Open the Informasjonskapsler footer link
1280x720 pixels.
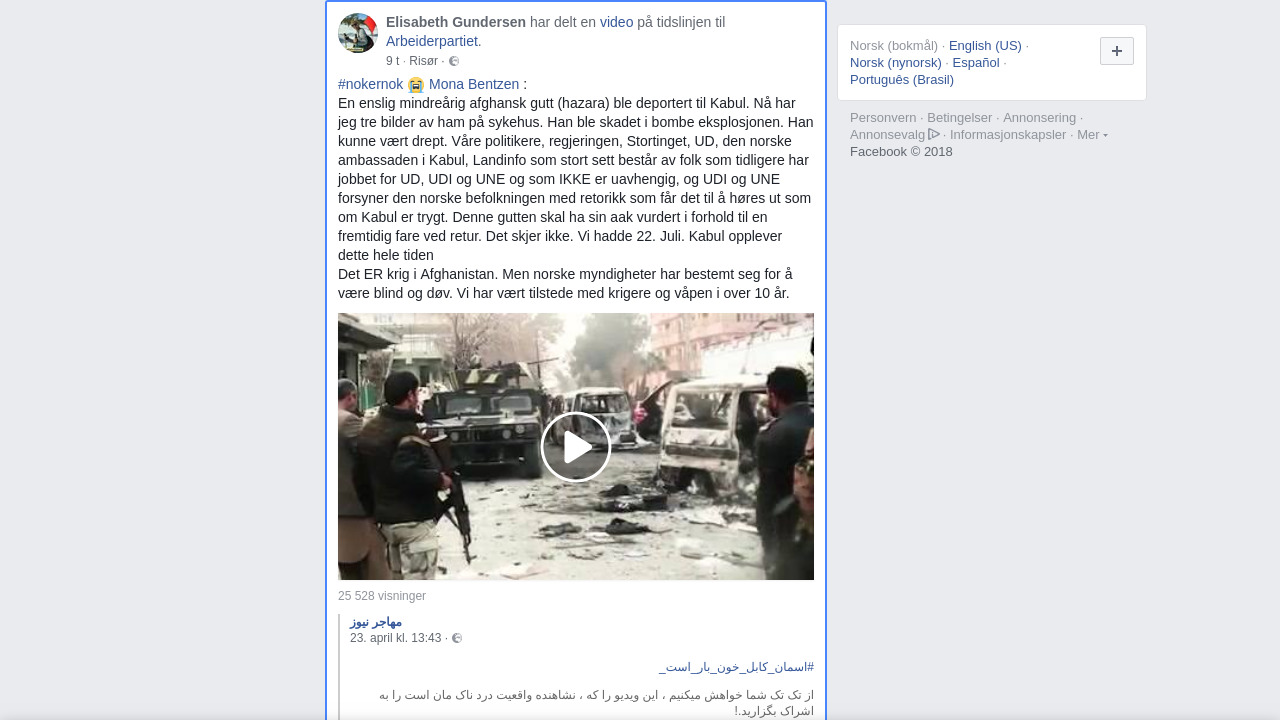tap(1008, 134)
